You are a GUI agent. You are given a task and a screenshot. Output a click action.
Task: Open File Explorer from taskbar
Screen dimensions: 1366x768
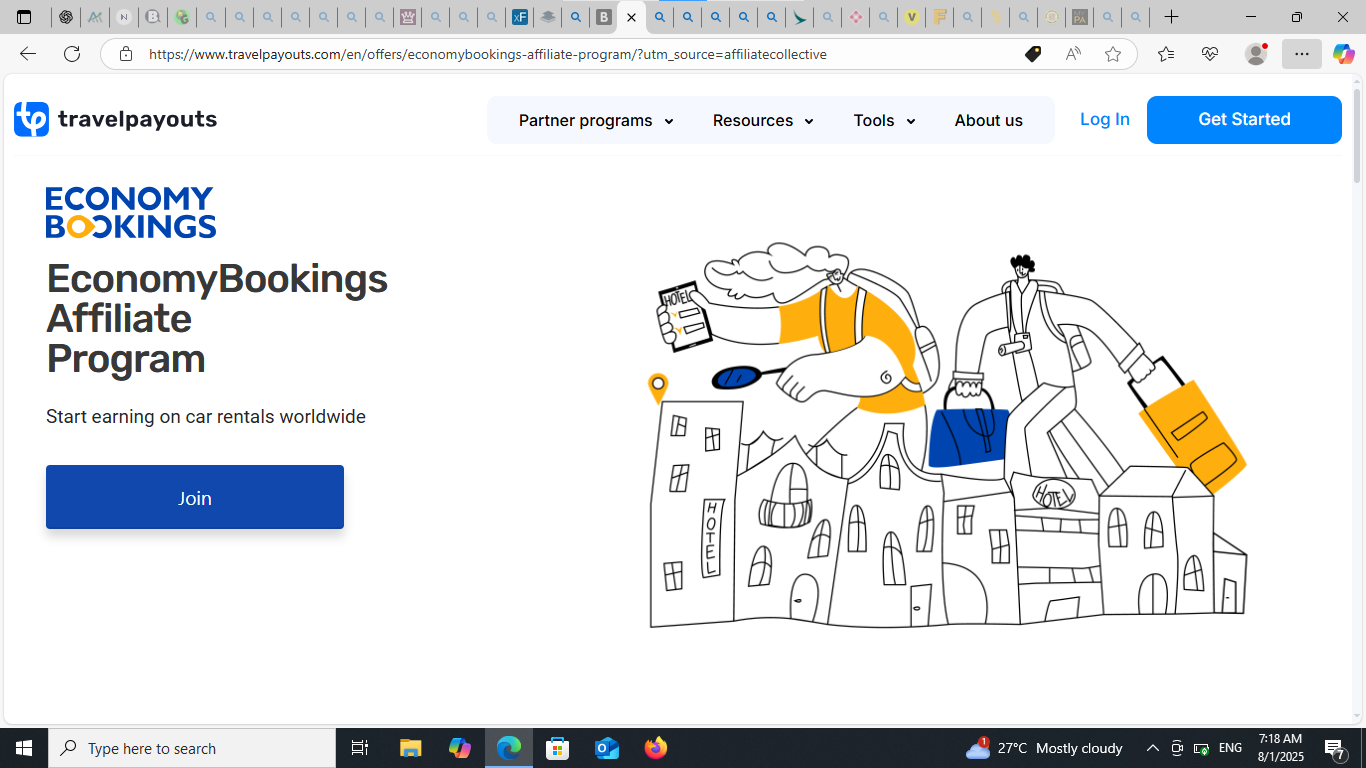(411, 748)
